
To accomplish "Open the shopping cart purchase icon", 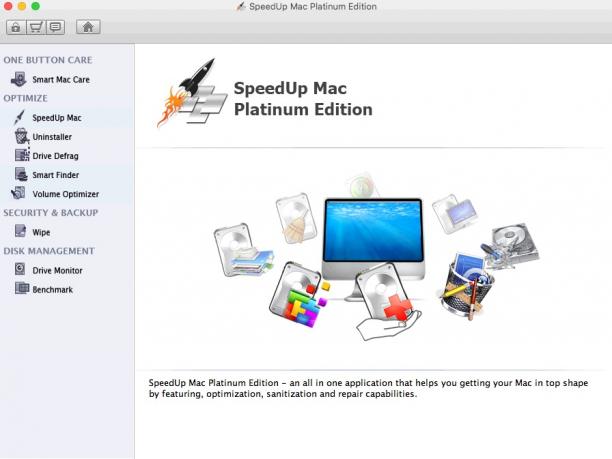I will pos(36,27).
